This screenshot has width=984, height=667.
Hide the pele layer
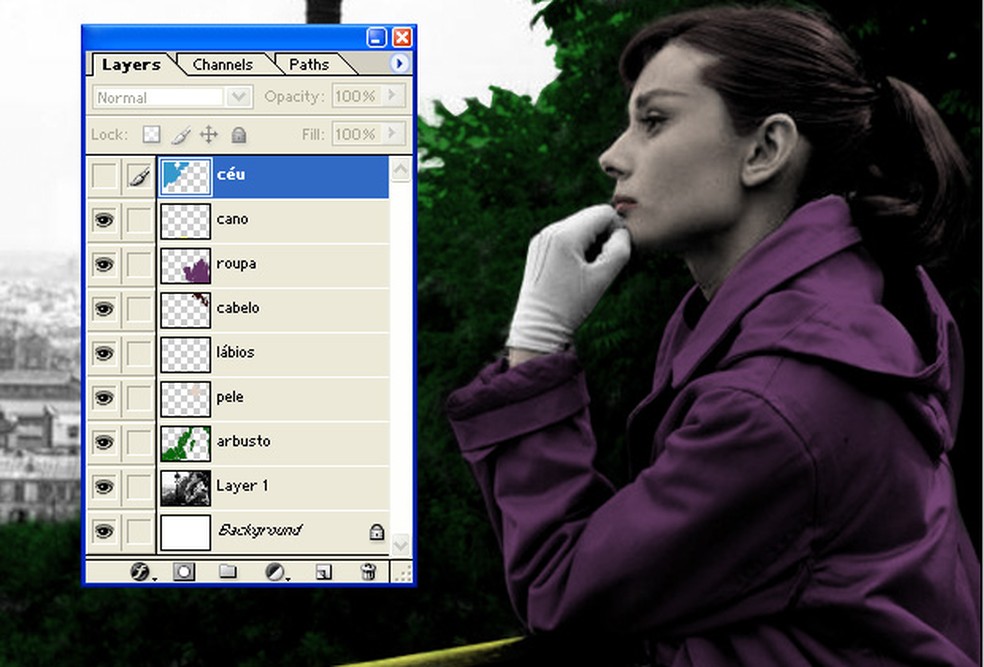104,398
